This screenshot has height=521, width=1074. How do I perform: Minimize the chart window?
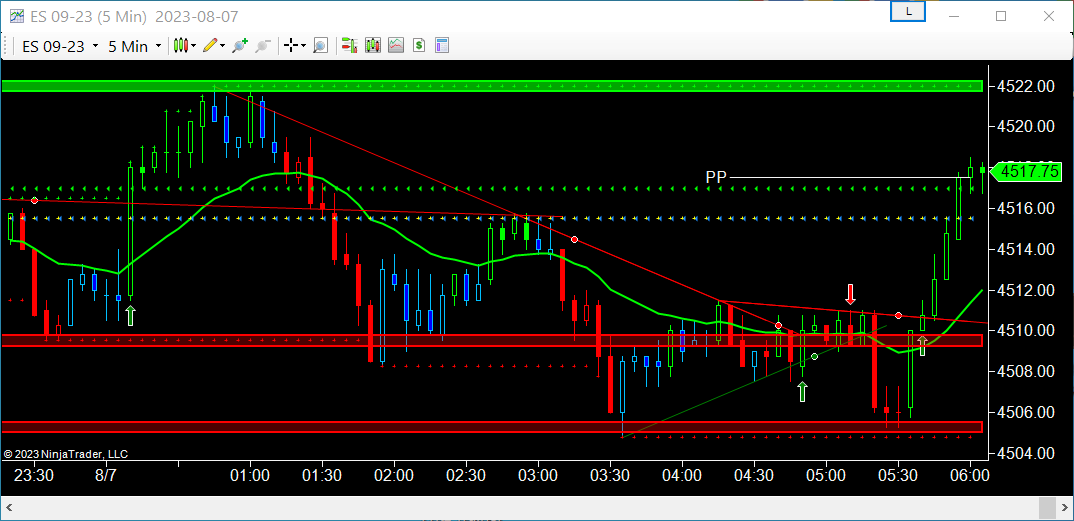956,15
